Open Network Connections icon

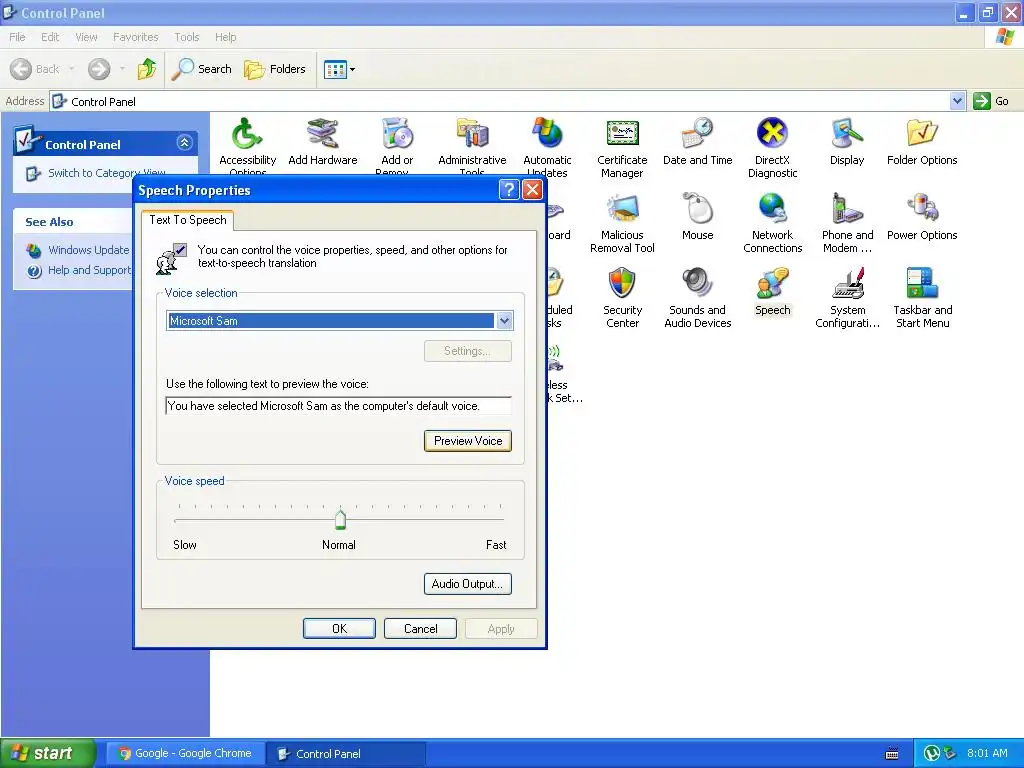[x=773, y=209]
